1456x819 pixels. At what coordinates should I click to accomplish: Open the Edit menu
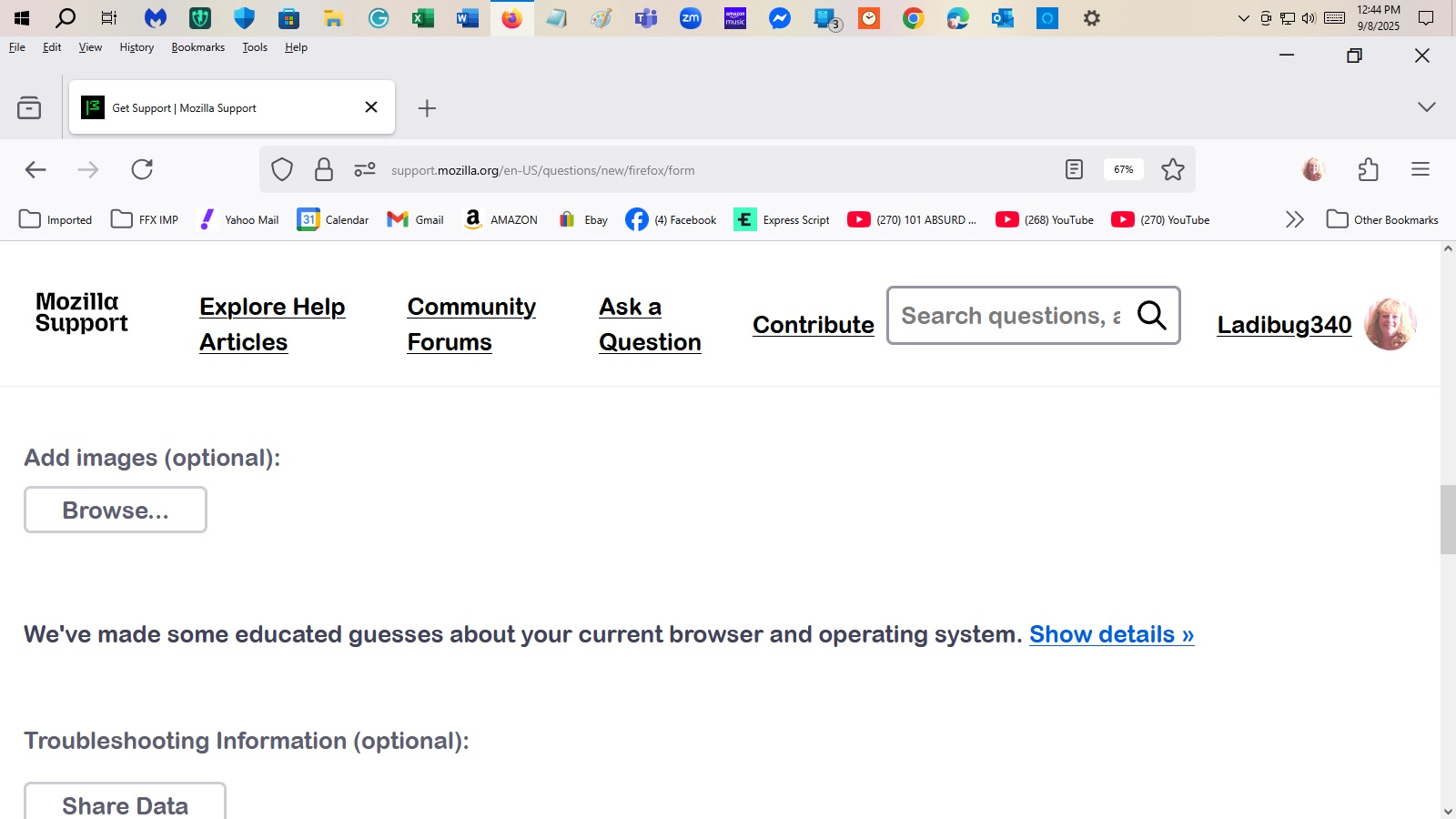point(52,47)
